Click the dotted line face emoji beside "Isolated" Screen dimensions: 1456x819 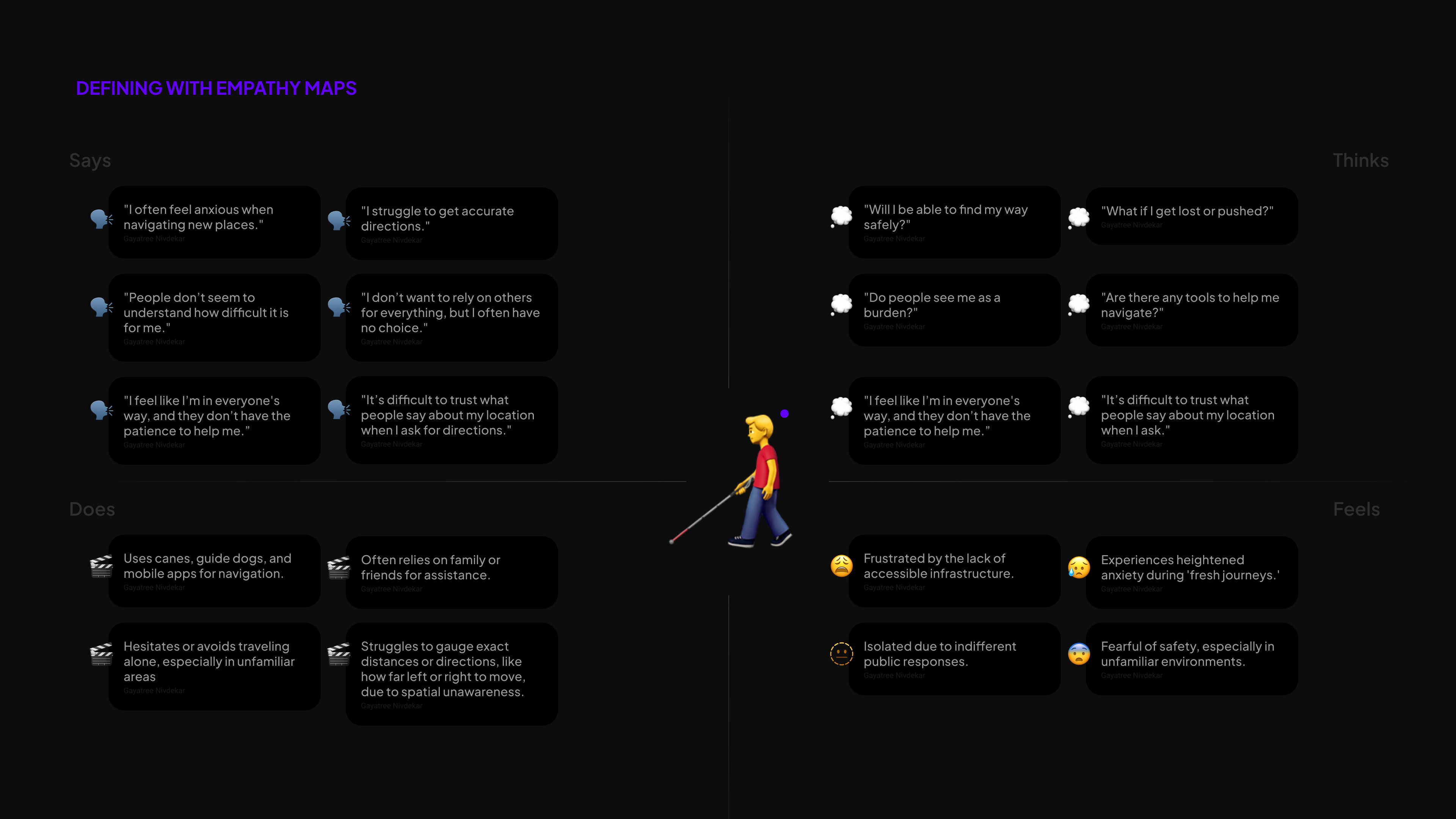(x=841, y=654)
